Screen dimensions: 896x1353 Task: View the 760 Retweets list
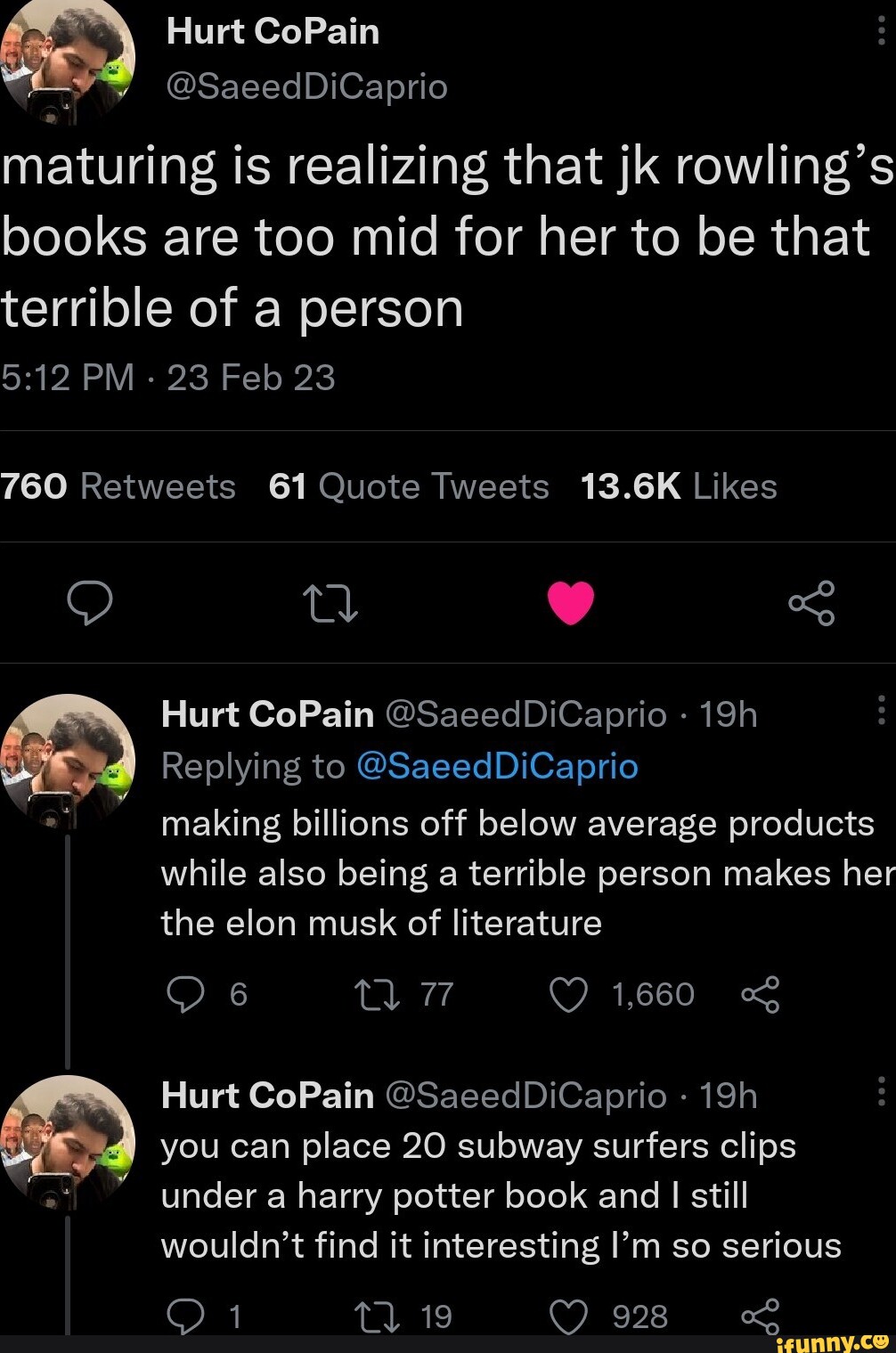[118, 487]
